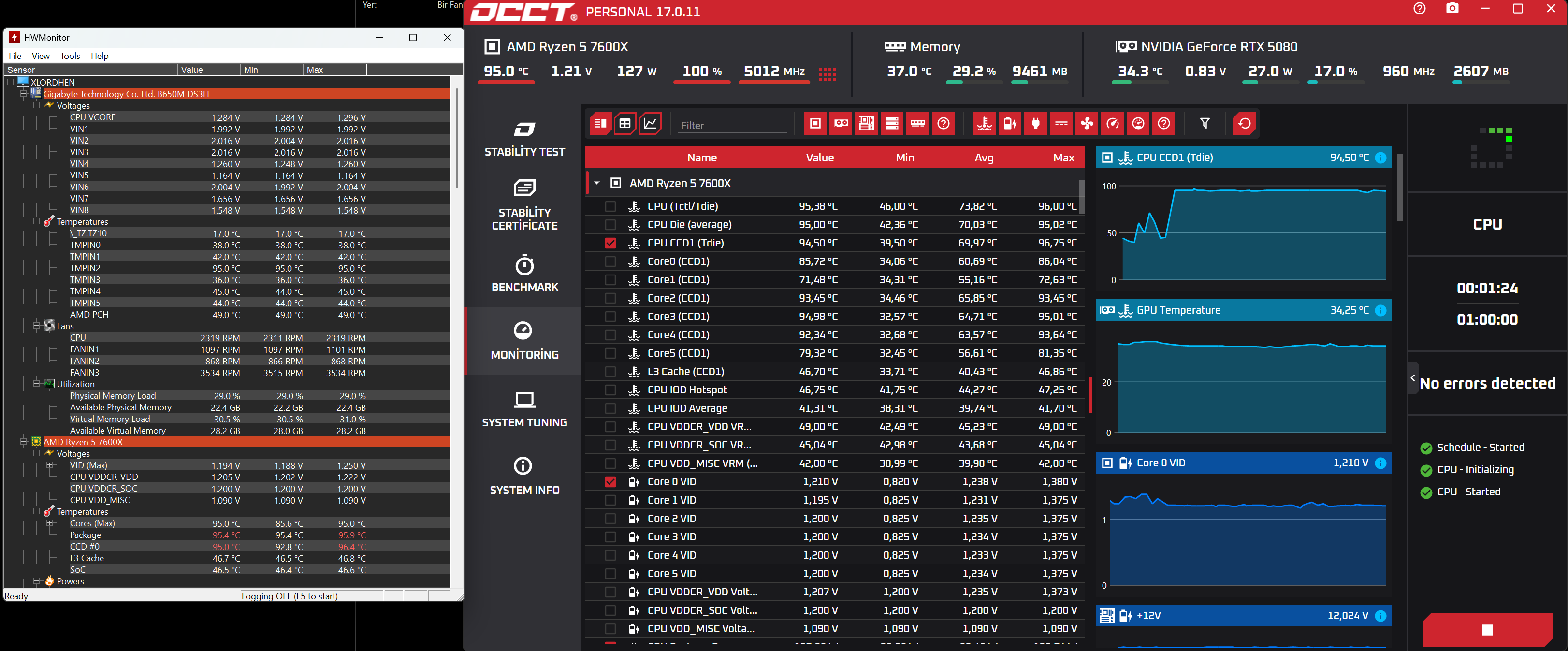Toggle the storage device filter icon
Viewport: 1568px width, 651px height.
892,124
